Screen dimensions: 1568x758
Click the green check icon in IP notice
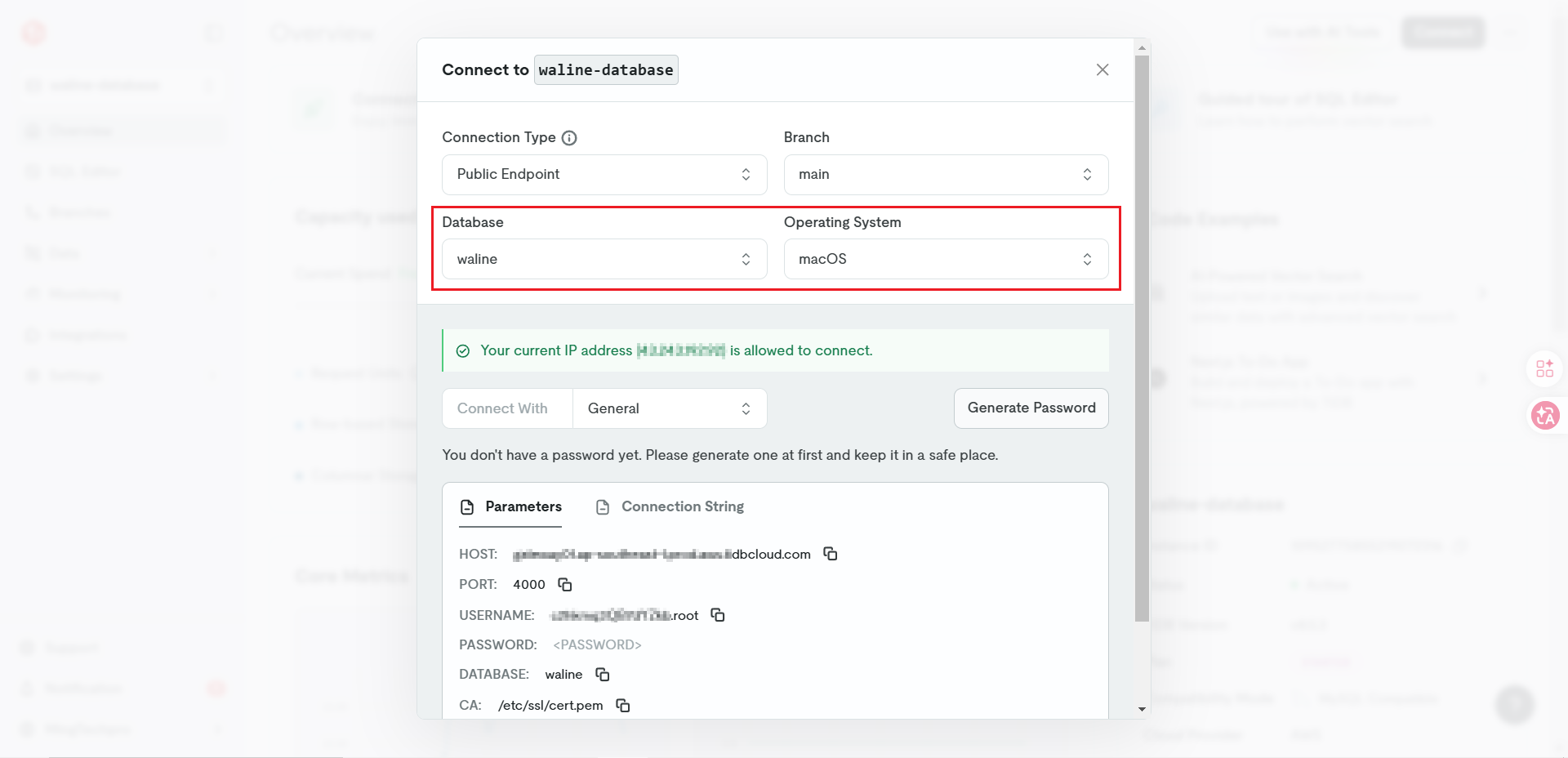[463, 351]
